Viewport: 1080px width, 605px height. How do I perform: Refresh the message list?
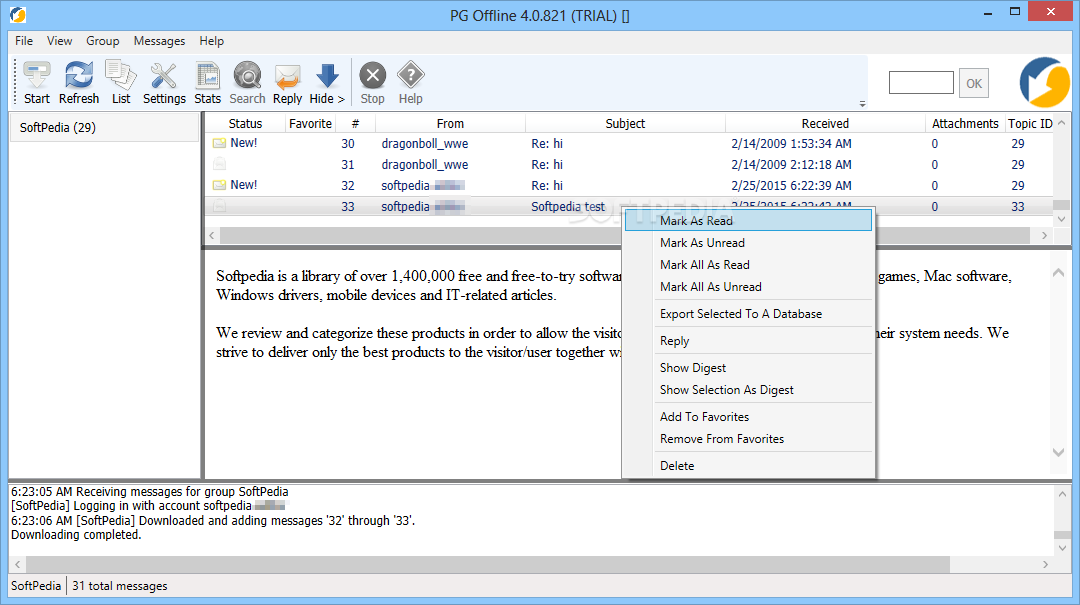(x=79, y=83)
